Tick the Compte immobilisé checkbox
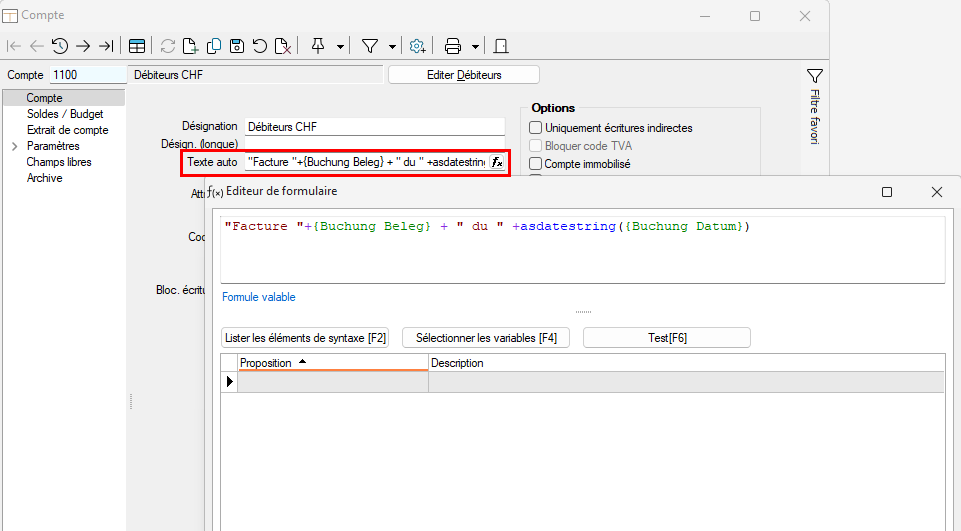The width and height of the screenshot is (961, 531). click(536, 164)
